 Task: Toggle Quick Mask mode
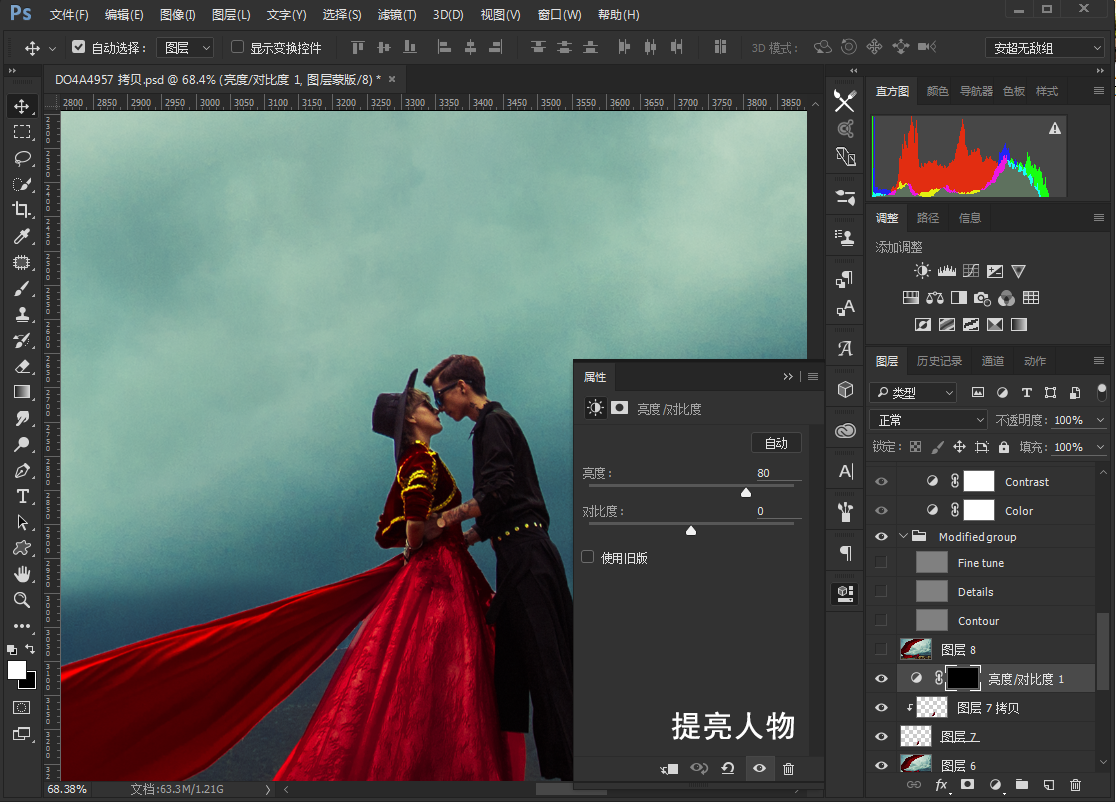(22, 707)
